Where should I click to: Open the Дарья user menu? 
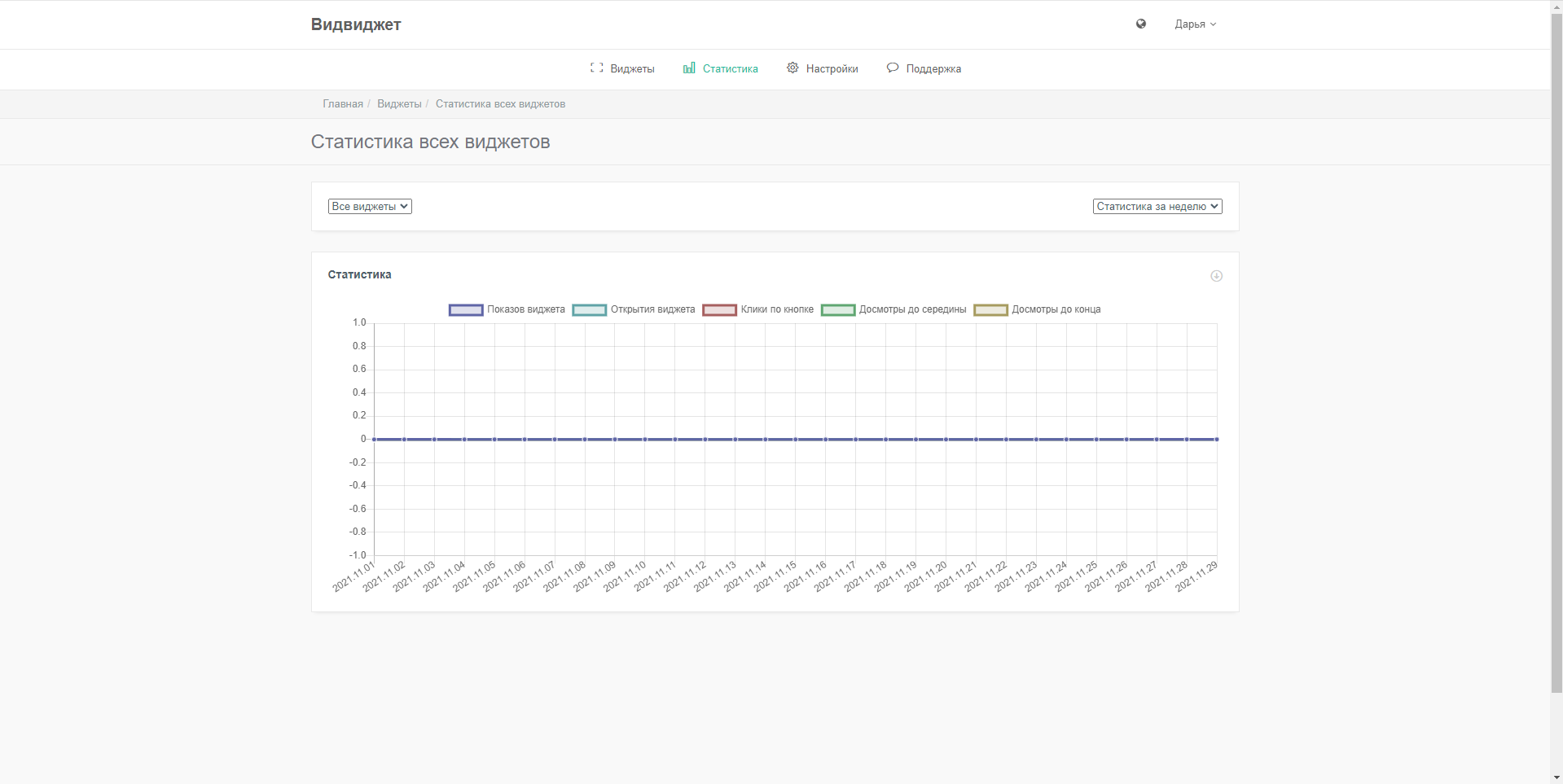(1195, 24)
